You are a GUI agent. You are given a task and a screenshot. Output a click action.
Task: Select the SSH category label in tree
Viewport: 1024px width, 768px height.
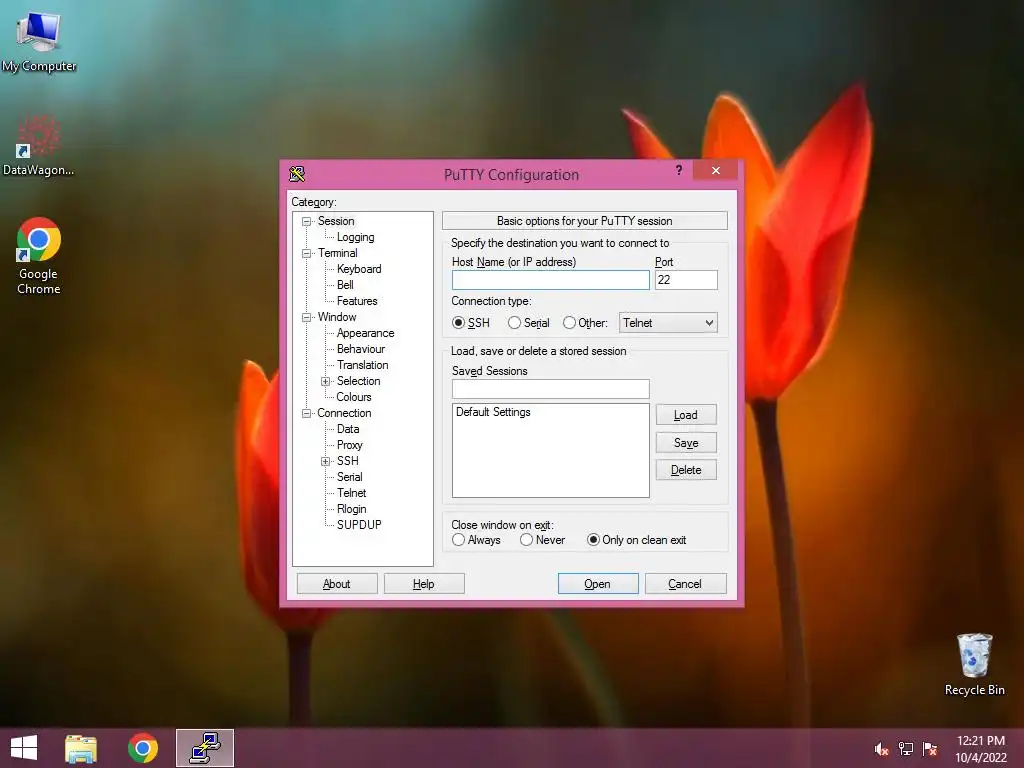pos(347,461)
